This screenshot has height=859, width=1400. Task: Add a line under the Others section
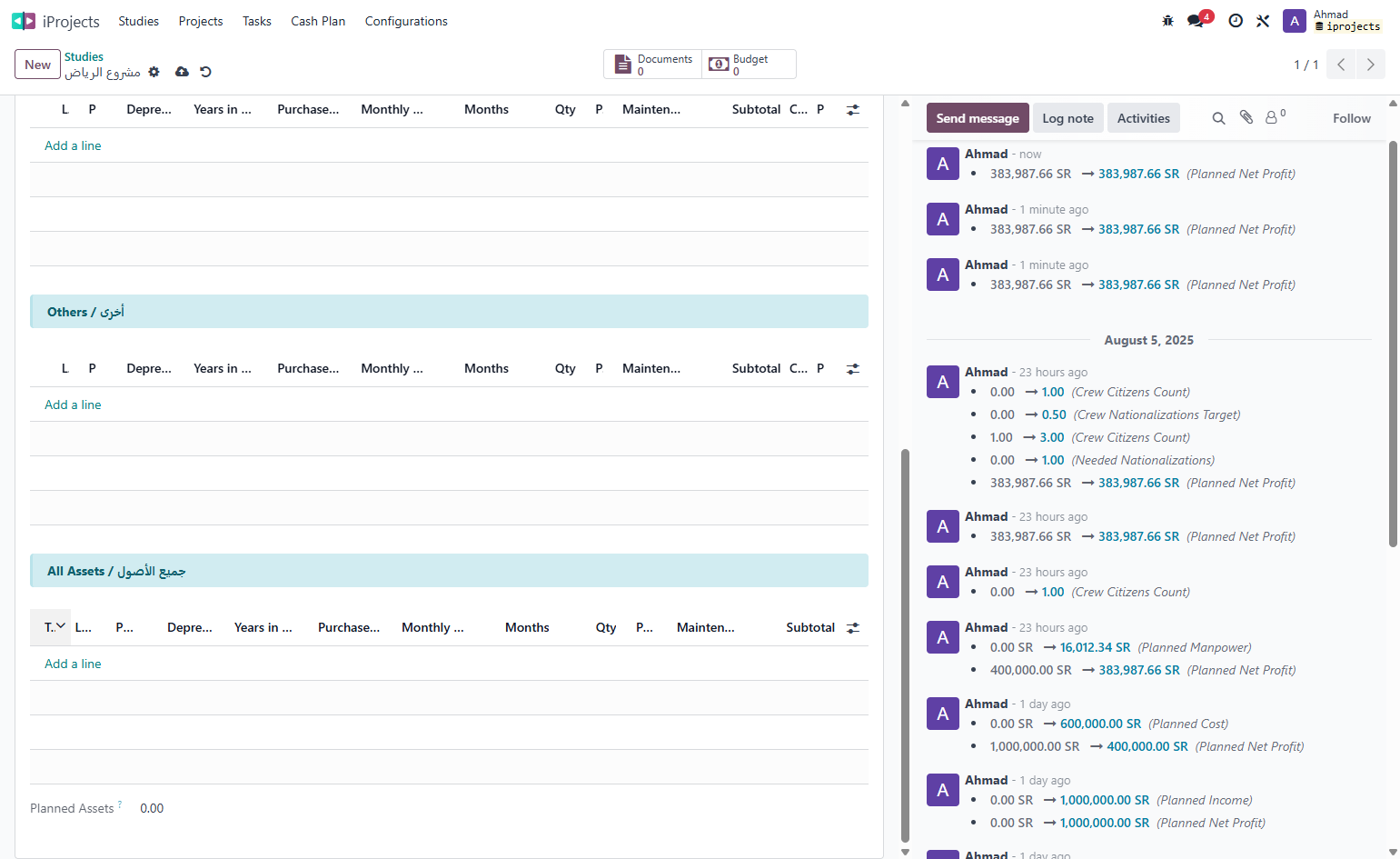73,405
